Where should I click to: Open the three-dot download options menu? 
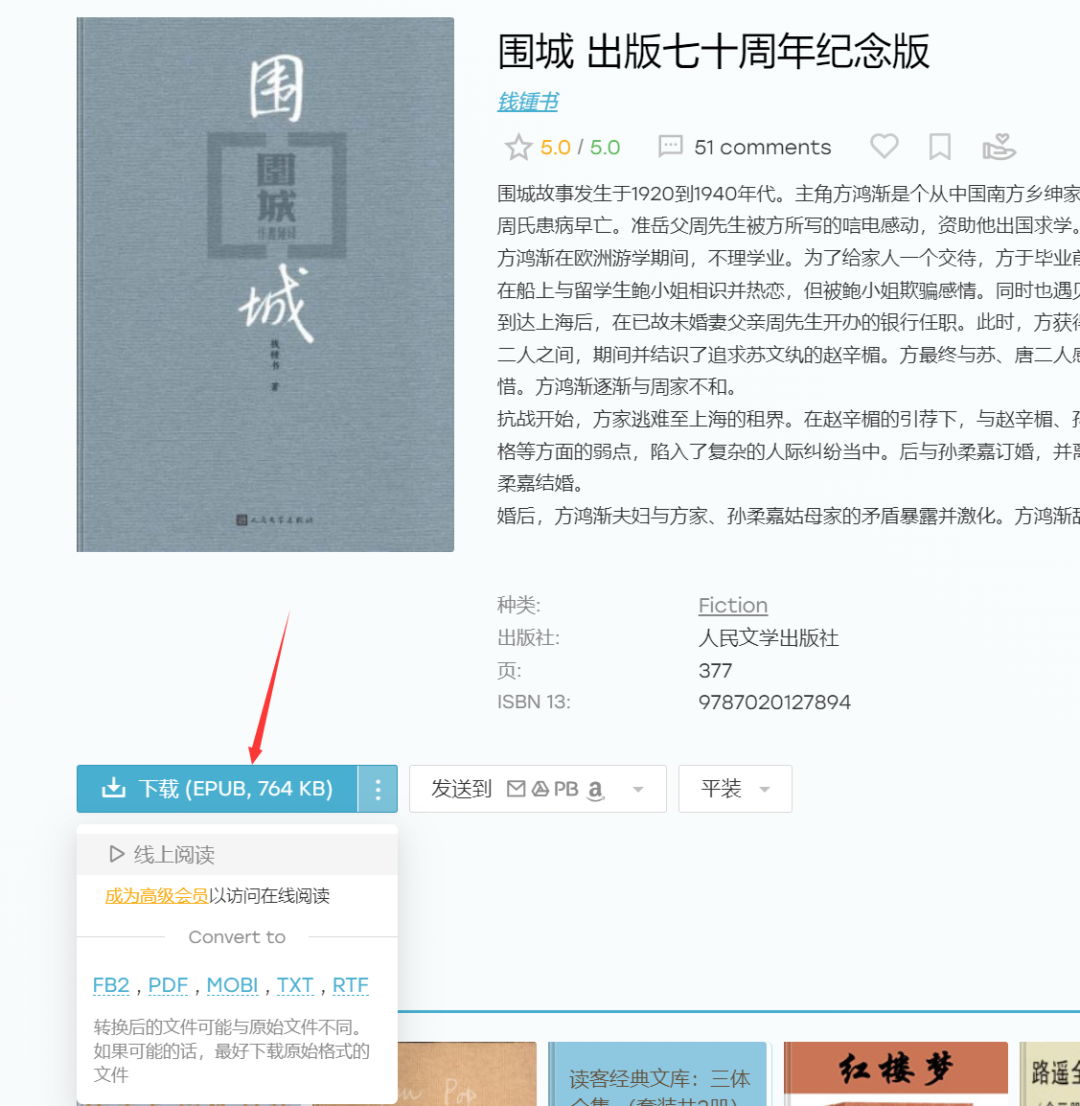(377, 789)
